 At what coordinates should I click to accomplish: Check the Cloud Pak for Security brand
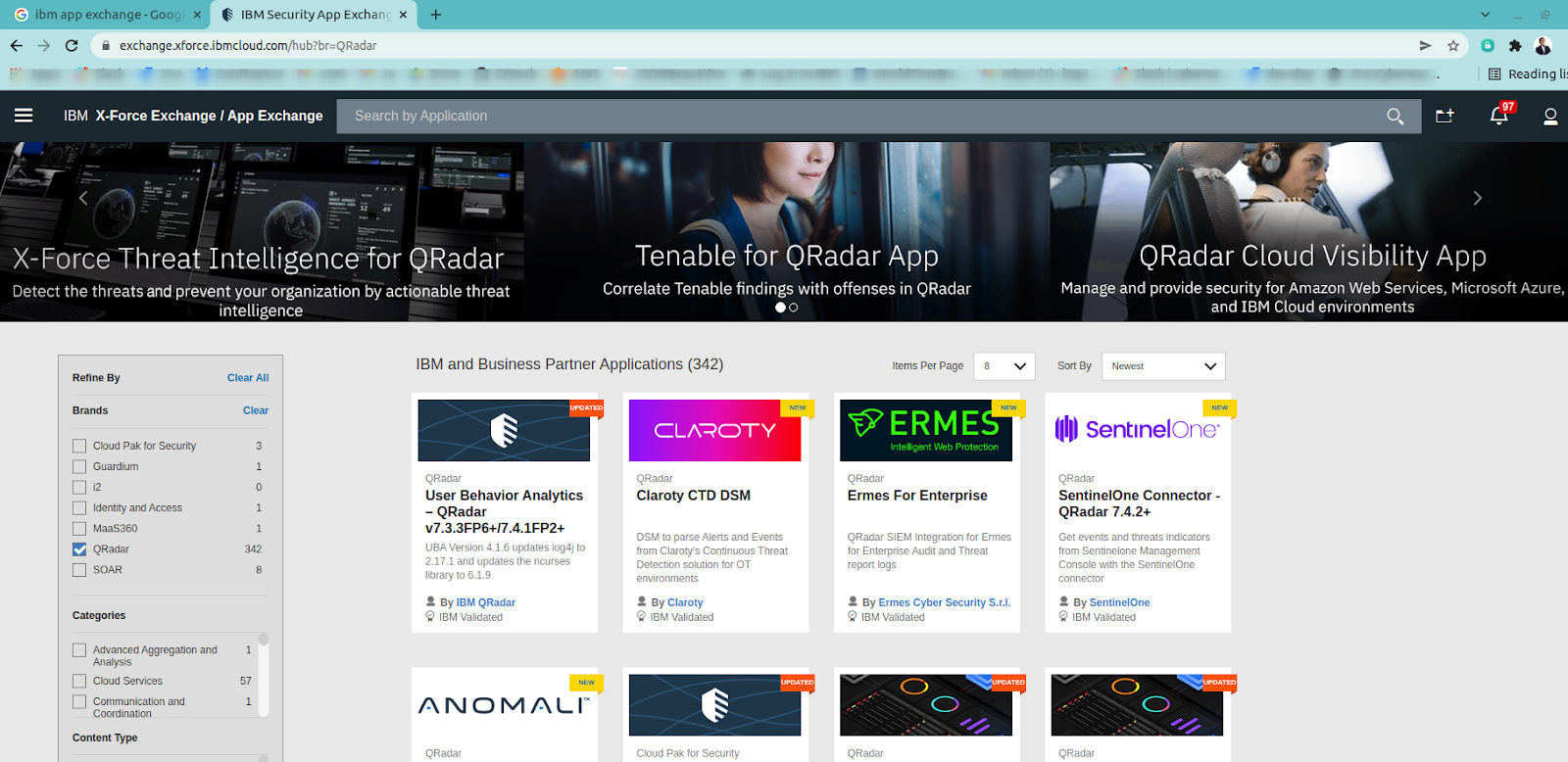[79, 446]
